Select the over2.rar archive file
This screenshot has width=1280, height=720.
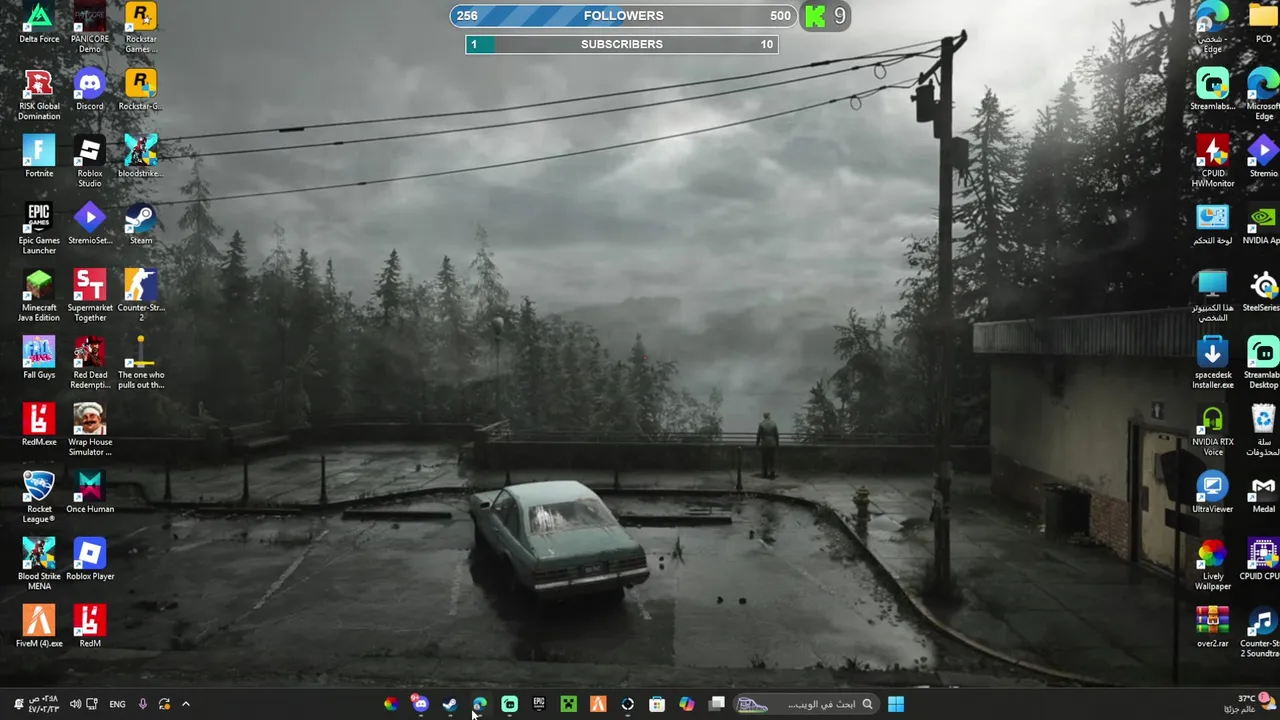pyautogui.click(x=1212, y=626)
